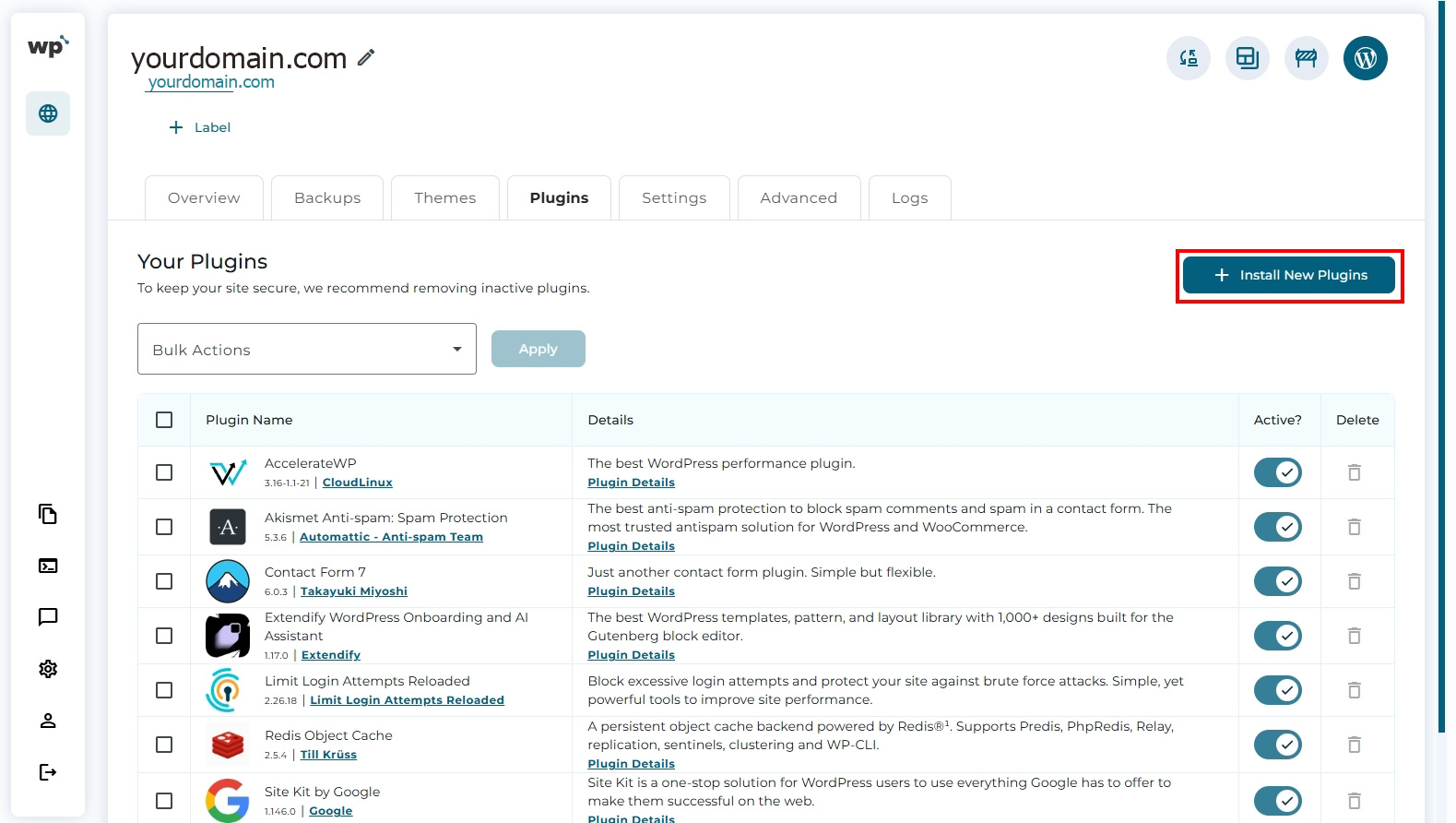
Task: Open the CloudLinux author link
Action: tap(358, 483)
